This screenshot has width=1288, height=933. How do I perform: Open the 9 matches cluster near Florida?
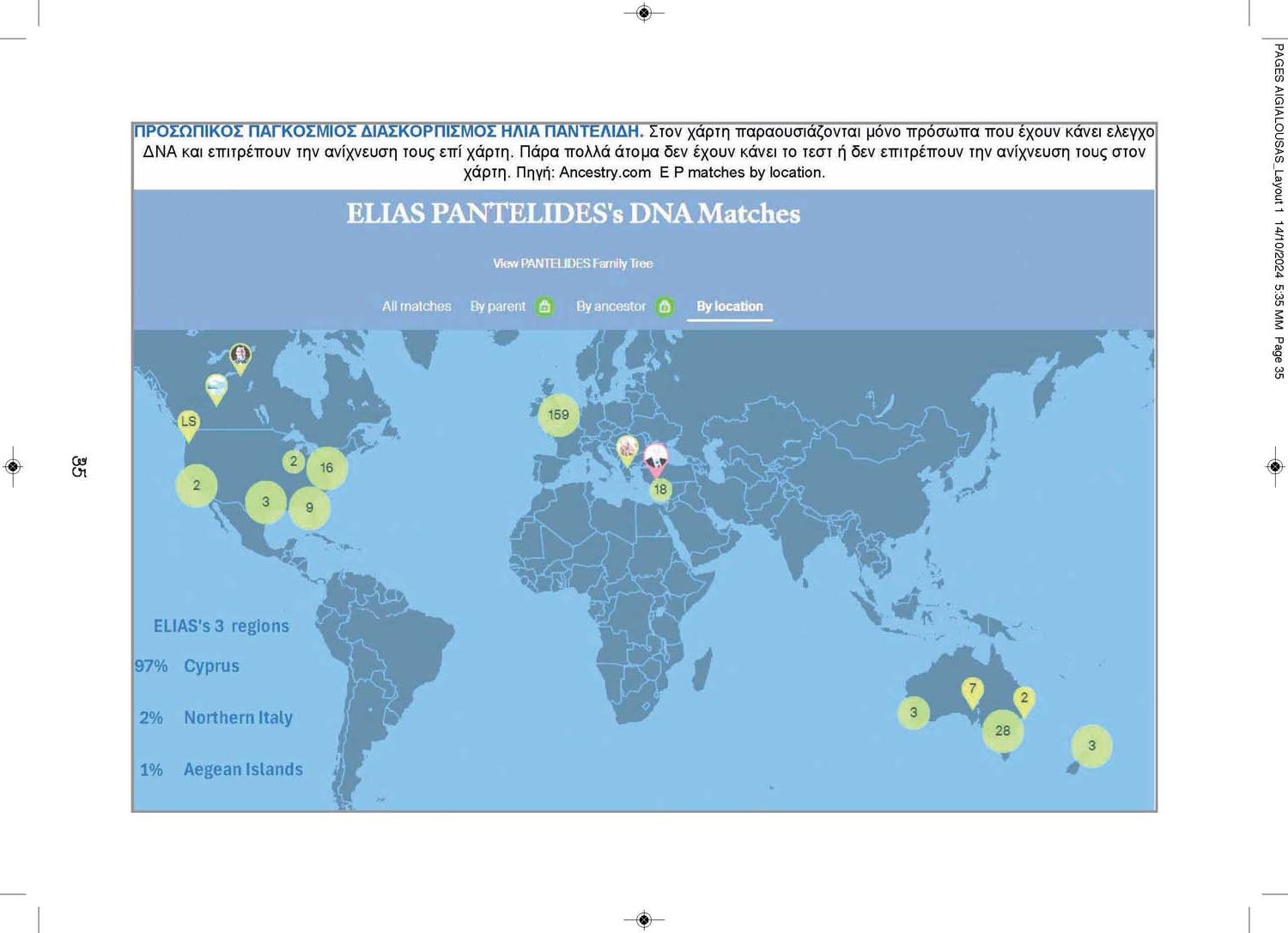pos(309,508)
